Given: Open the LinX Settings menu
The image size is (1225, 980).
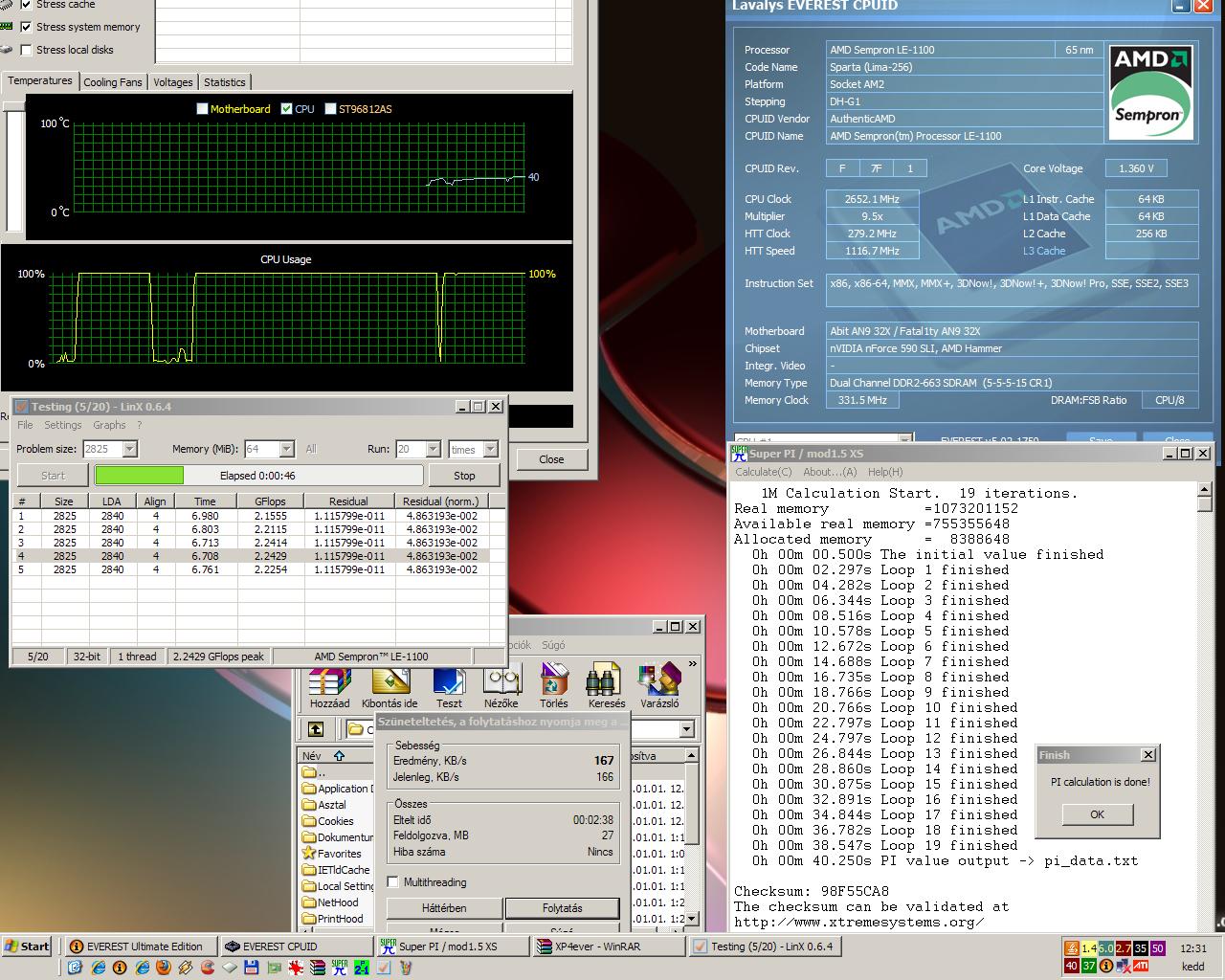Looking at the screenshot, I should click(62, 425).
